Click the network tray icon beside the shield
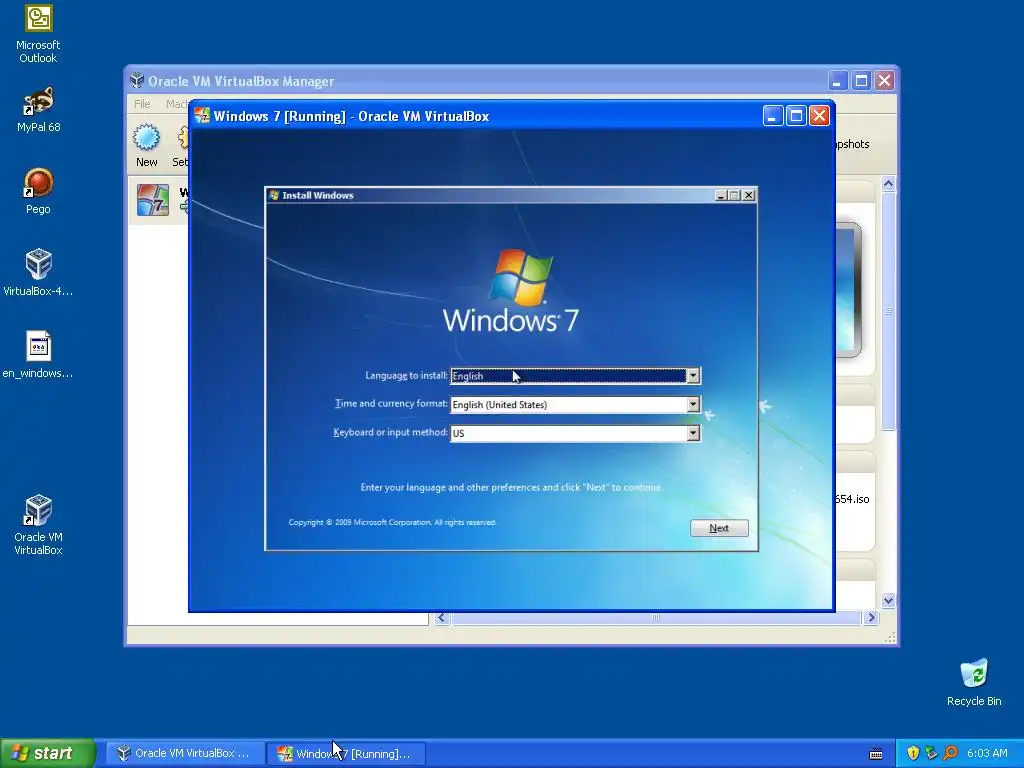The height and width of the screenshot is (768, 1024). tap(931, 754)
